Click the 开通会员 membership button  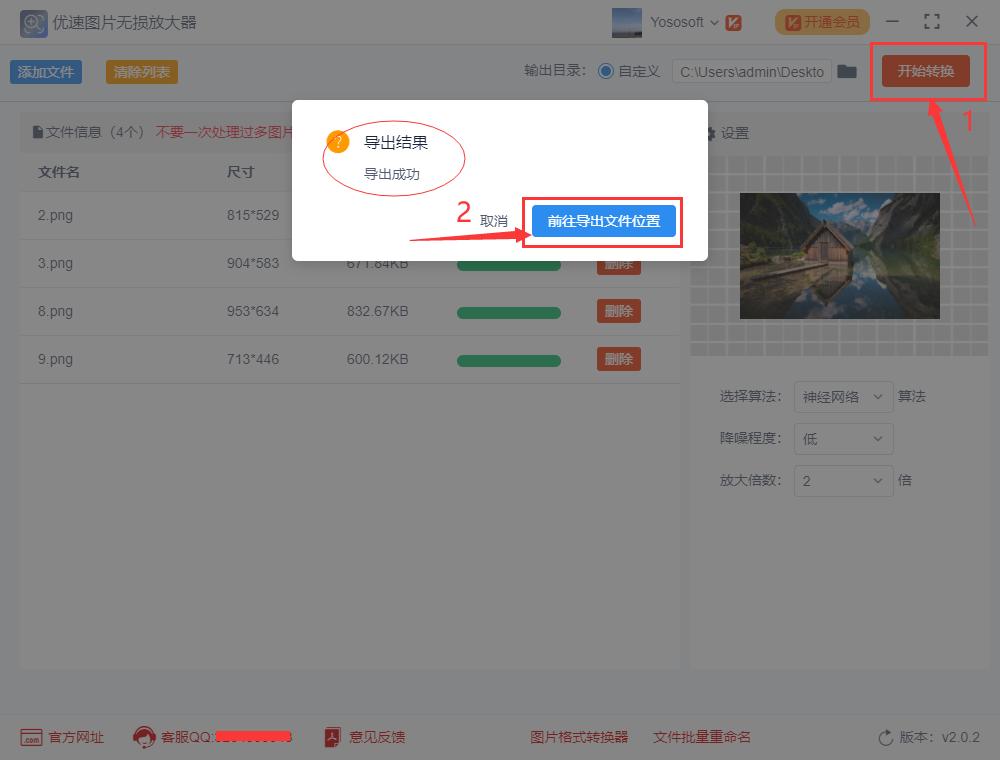click(x=822, y=21)
